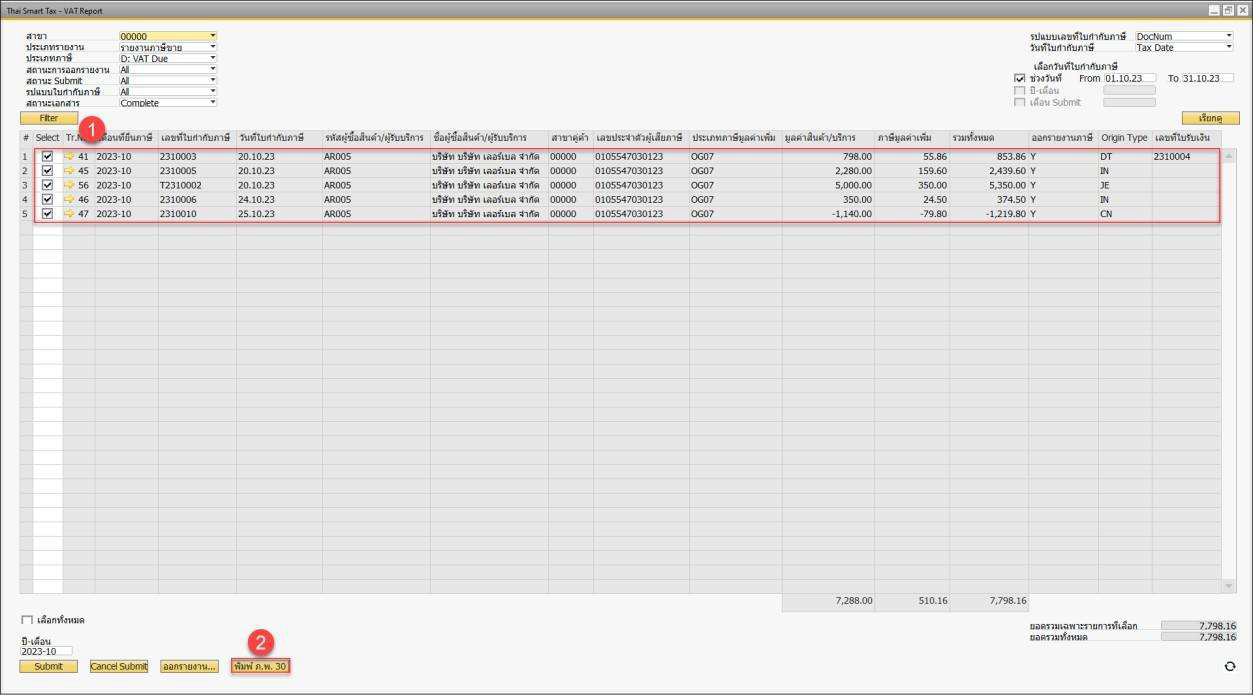Open link arrow for transaction 41
1253x695 pixels.
coord(69,157)
